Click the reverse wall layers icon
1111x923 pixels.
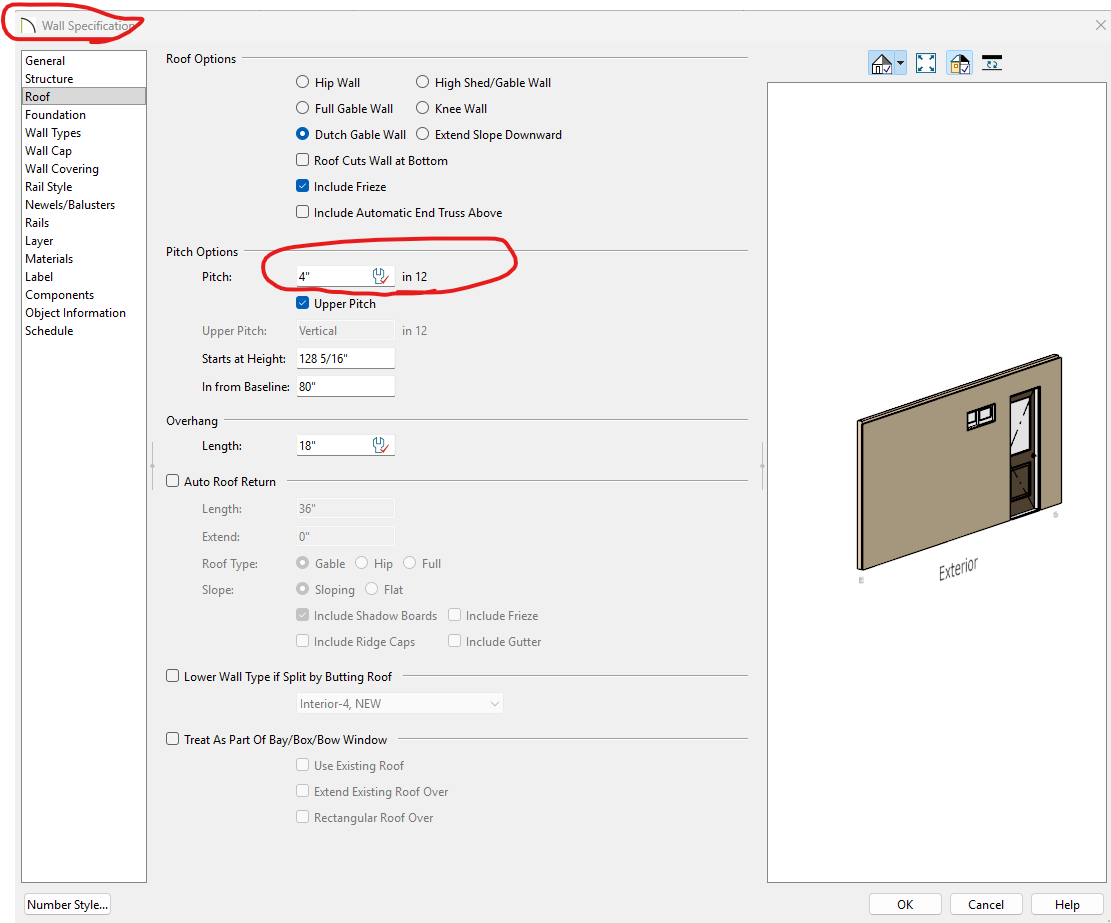click(x=992, y=64)
